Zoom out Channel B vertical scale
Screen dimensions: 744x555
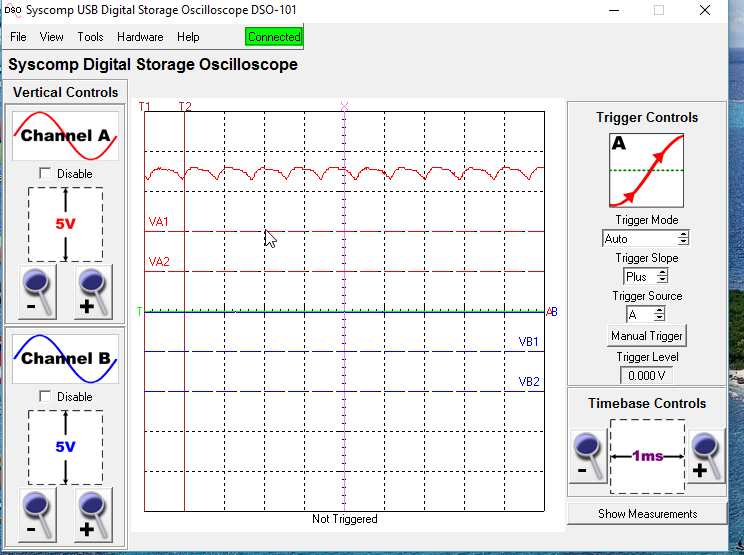37,515
